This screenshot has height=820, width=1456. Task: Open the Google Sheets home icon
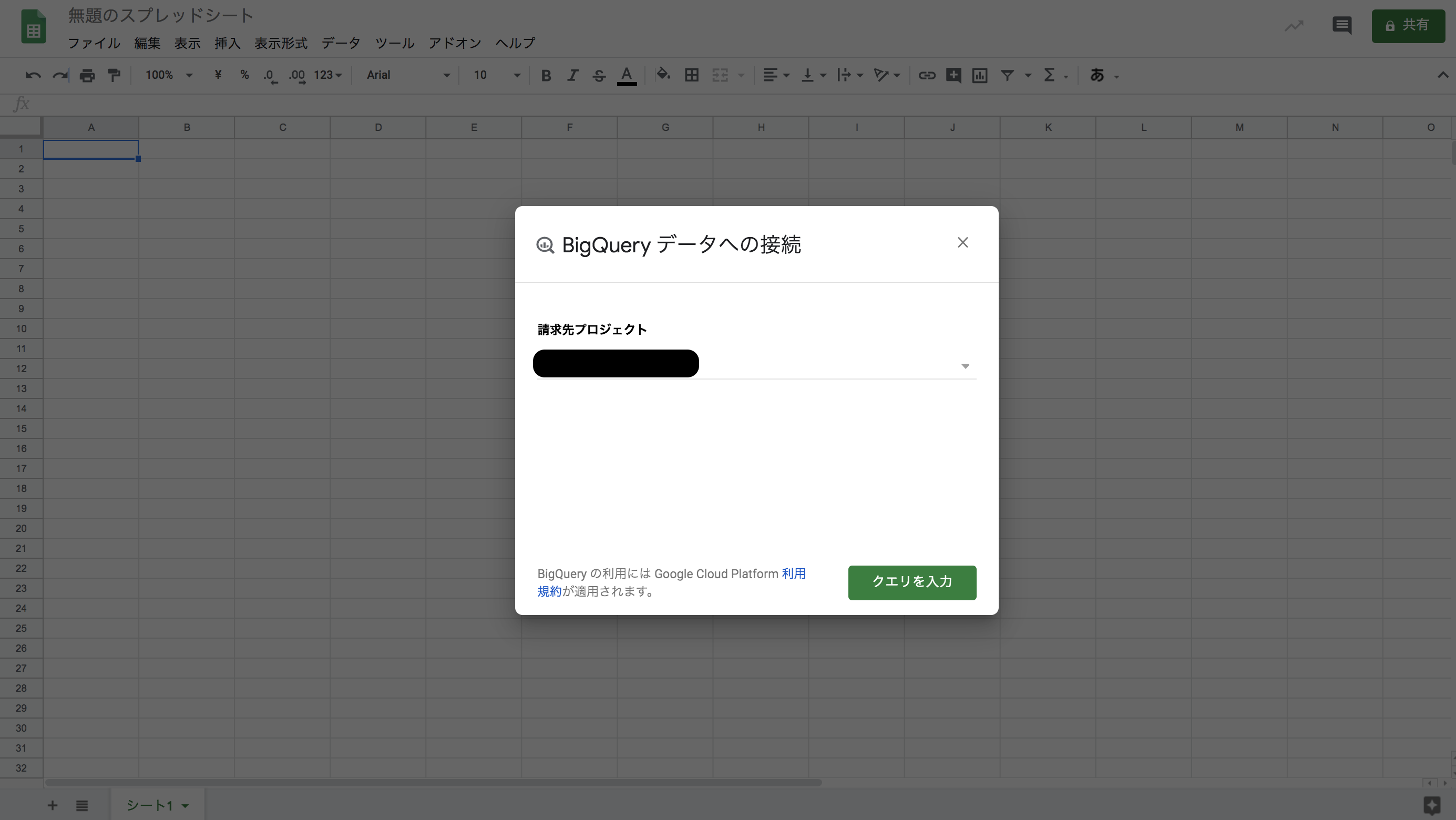[x=33, y=27]
